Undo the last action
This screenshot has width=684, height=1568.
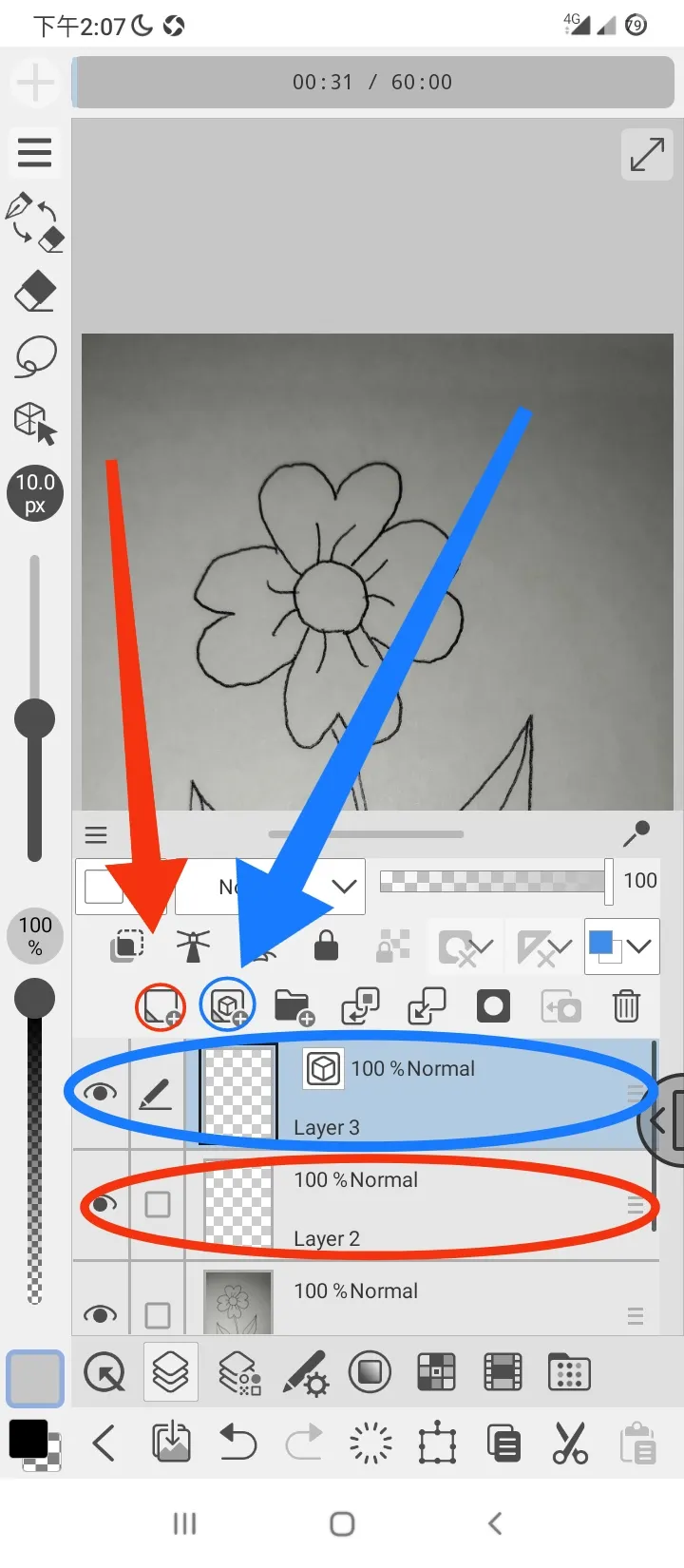(x=237, y=1444)
